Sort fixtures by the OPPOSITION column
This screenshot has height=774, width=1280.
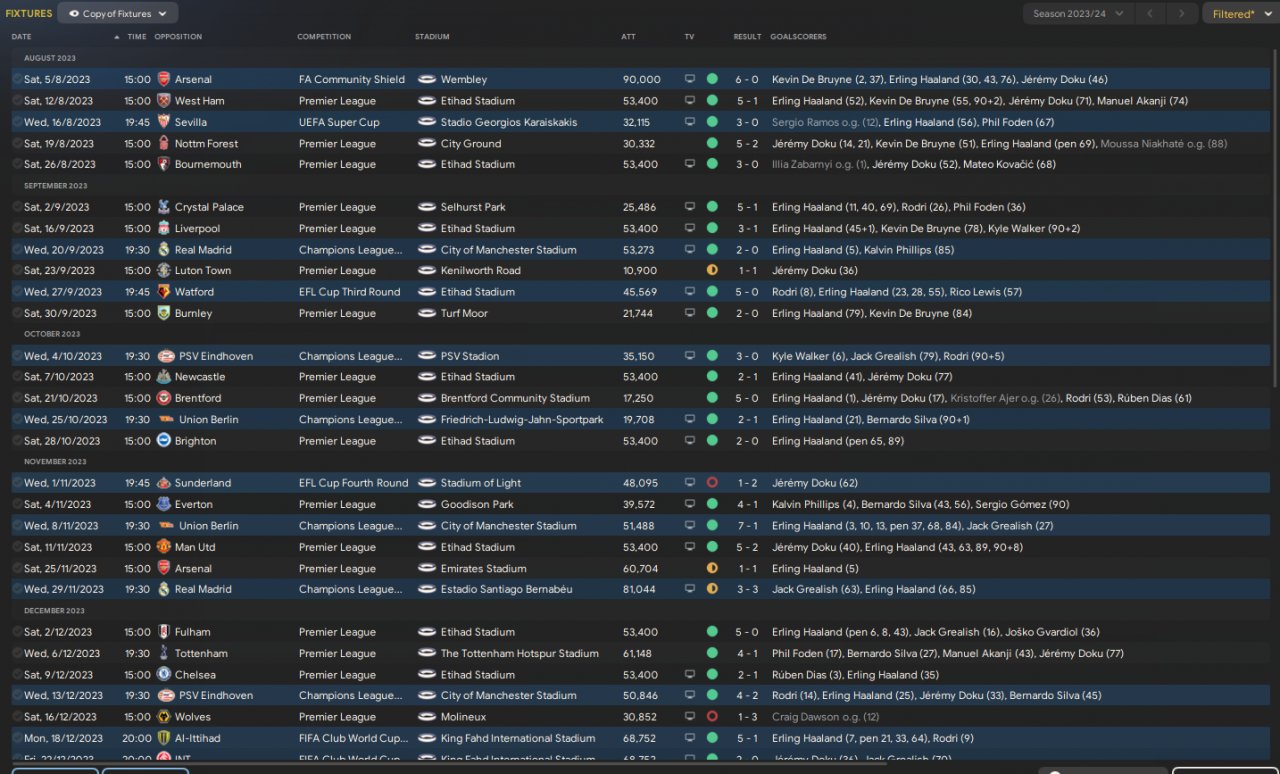178,37
